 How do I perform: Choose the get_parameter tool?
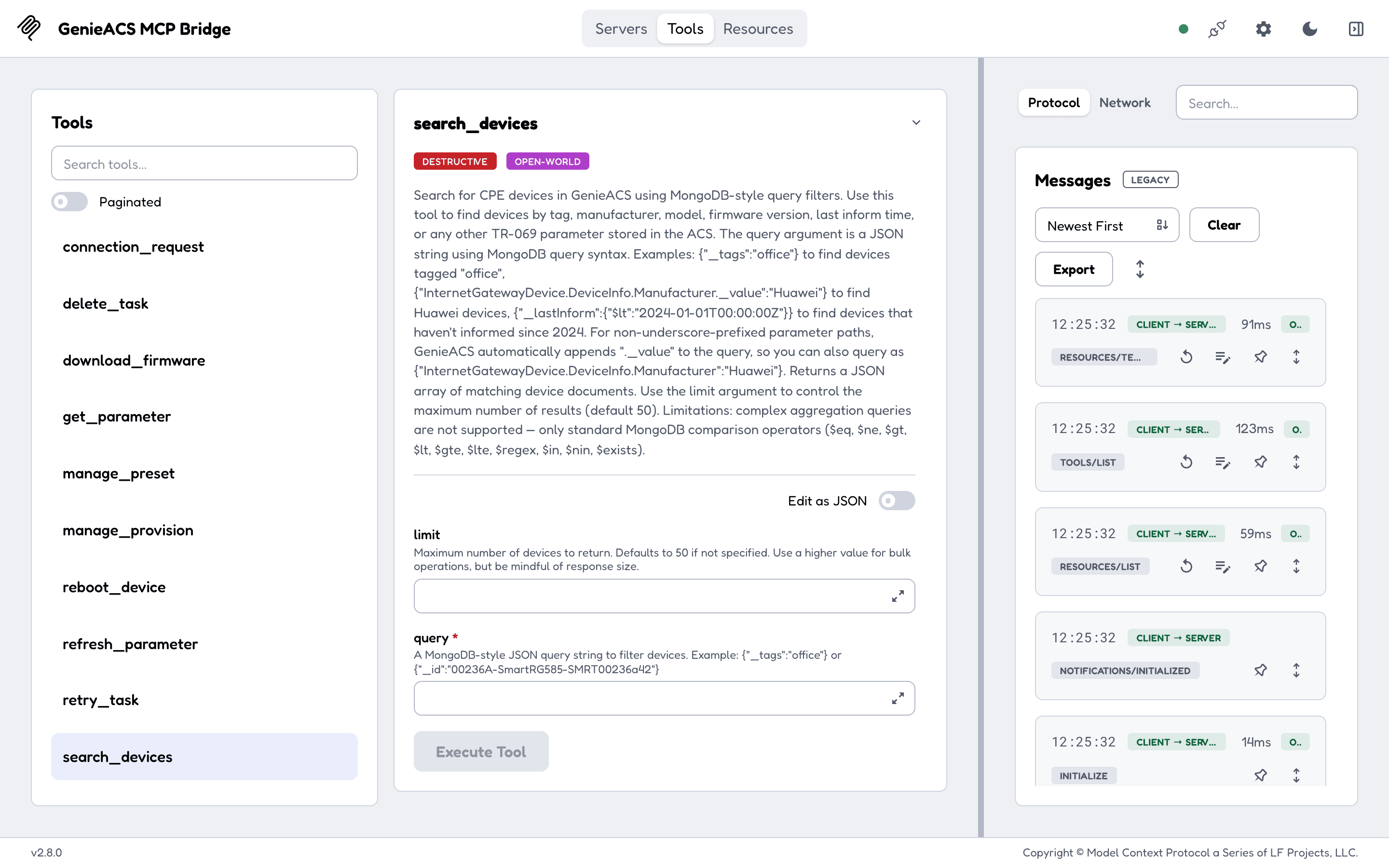point(204,416)
